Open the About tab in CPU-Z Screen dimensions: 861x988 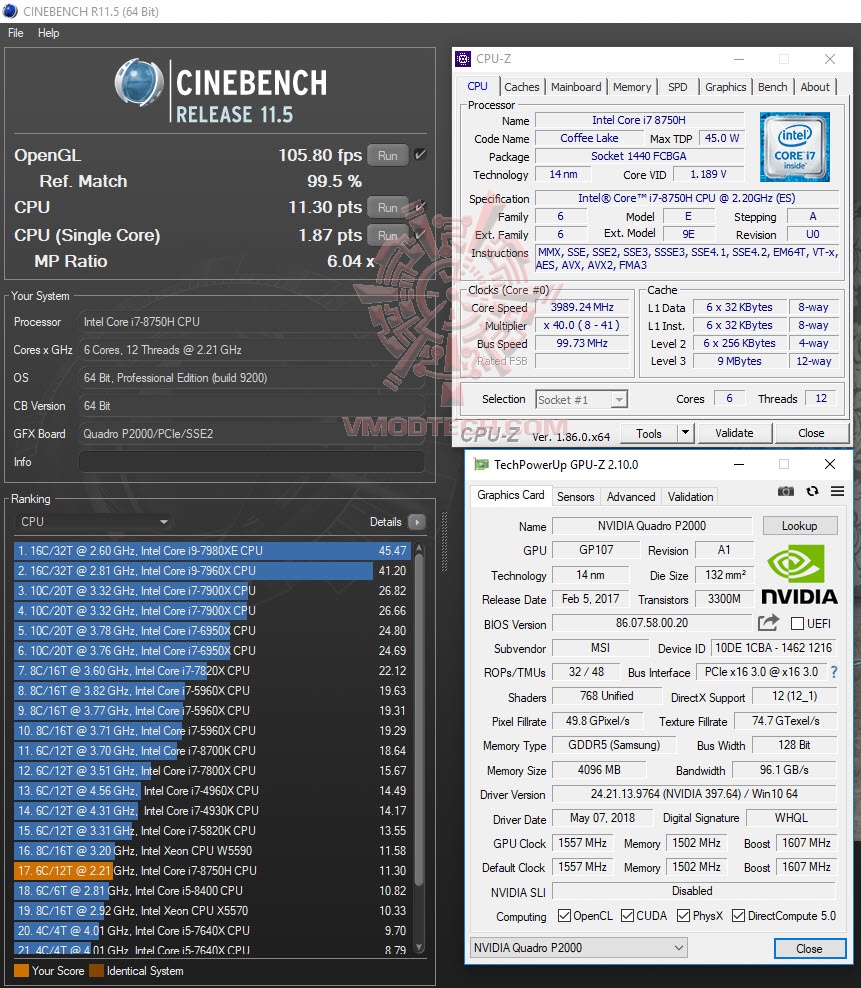coord(815,87)
